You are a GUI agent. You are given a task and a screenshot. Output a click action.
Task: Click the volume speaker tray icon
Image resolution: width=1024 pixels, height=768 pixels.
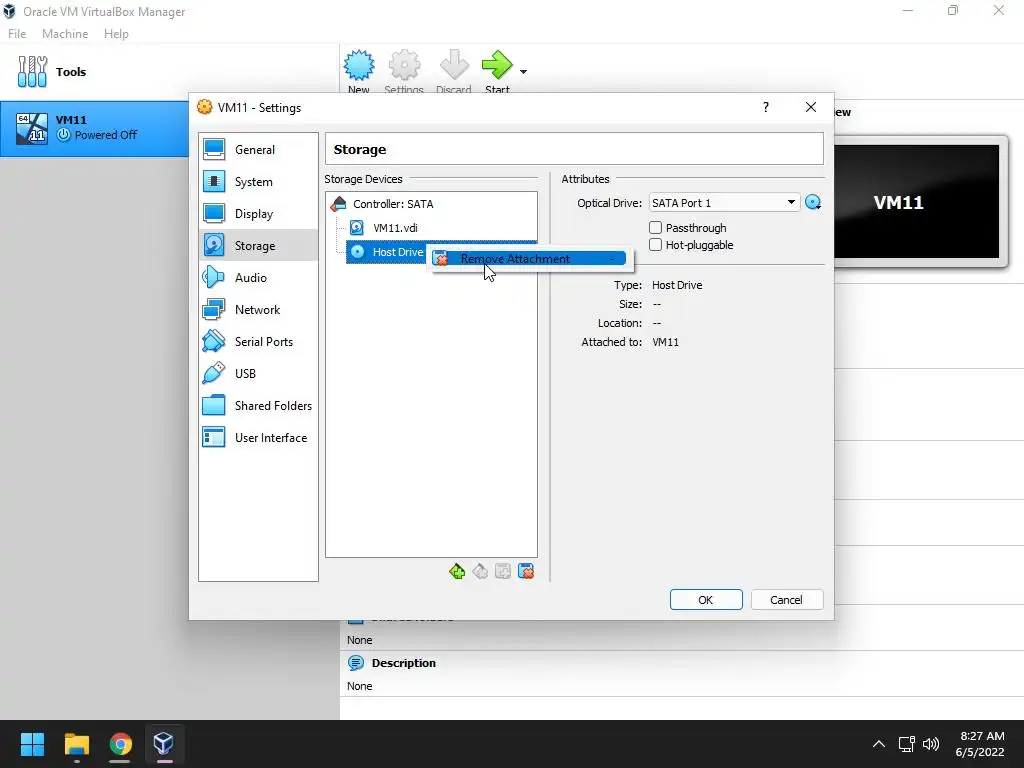coord(931,744)
